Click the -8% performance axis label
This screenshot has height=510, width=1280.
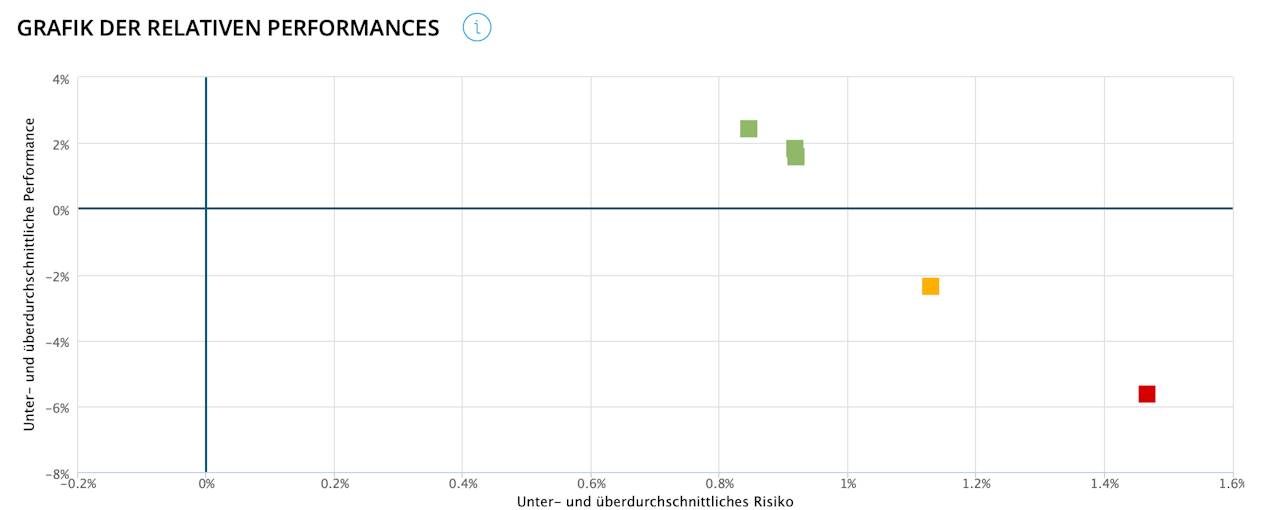pos(58,473)
